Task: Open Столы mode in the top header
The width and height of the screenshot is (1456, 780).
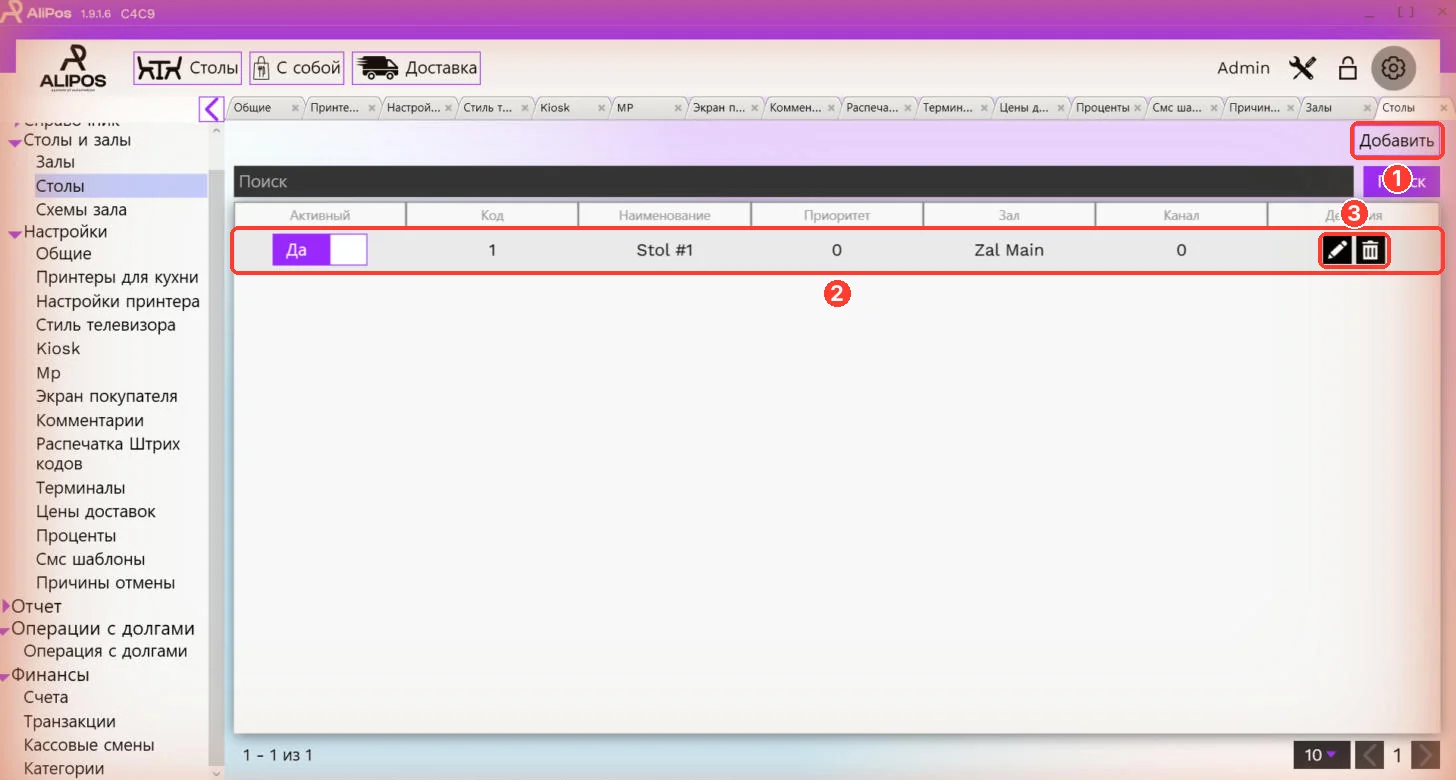Action: click(188, 68)
